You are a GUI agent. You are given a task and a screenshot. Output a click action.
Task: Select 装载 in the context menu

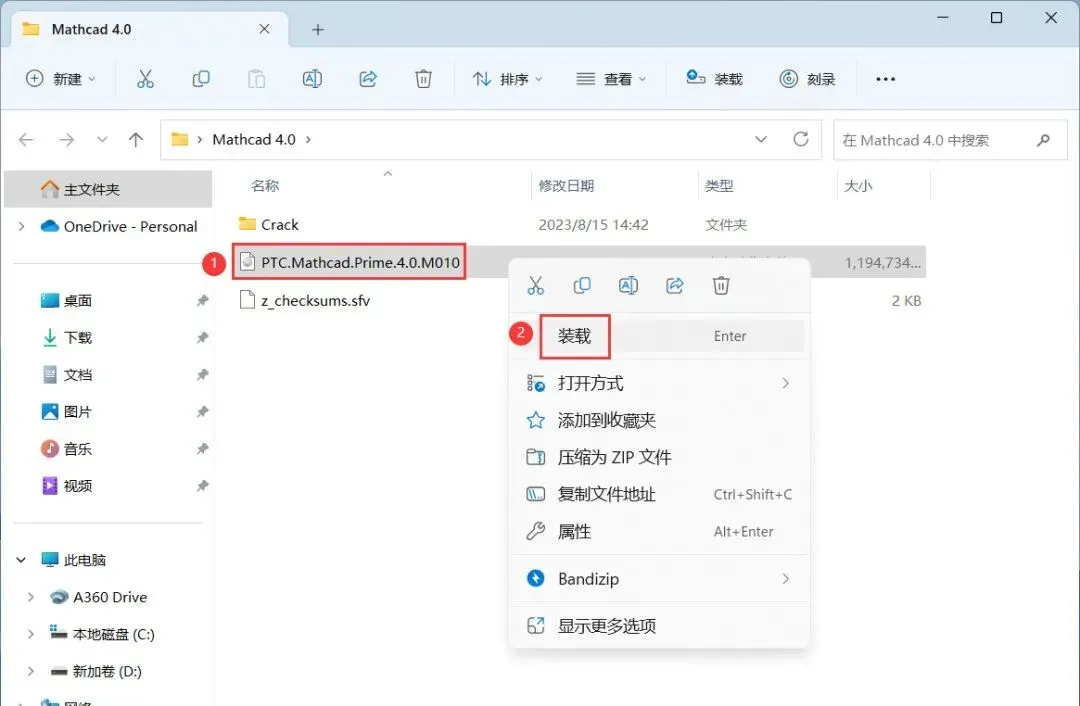tap(661, 336)
